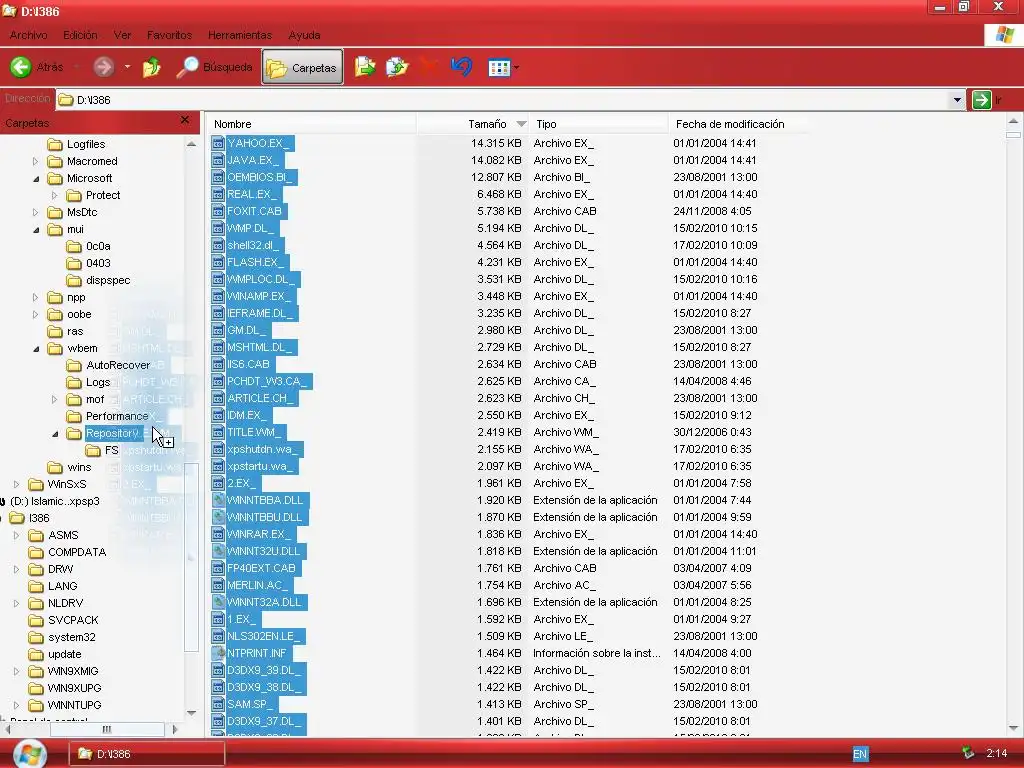Open the Favoritos menu
This screenshot has width=1024, height=768.
coord(169,35)
